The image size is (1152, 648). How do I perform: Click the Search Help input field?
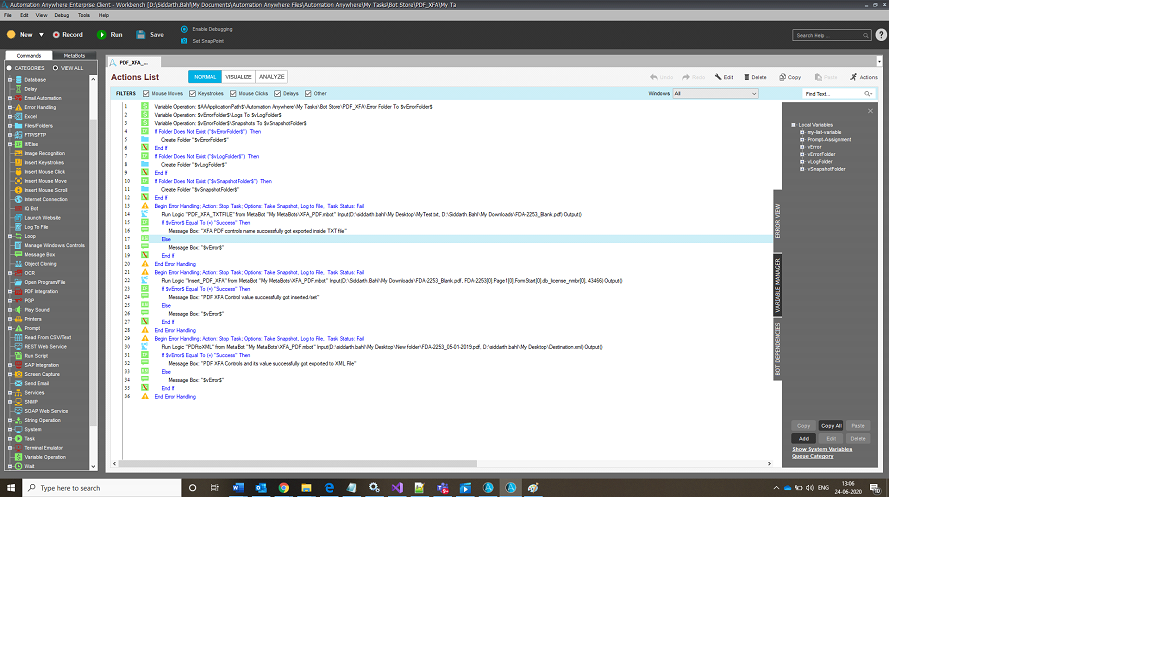(x=832, y=35)
